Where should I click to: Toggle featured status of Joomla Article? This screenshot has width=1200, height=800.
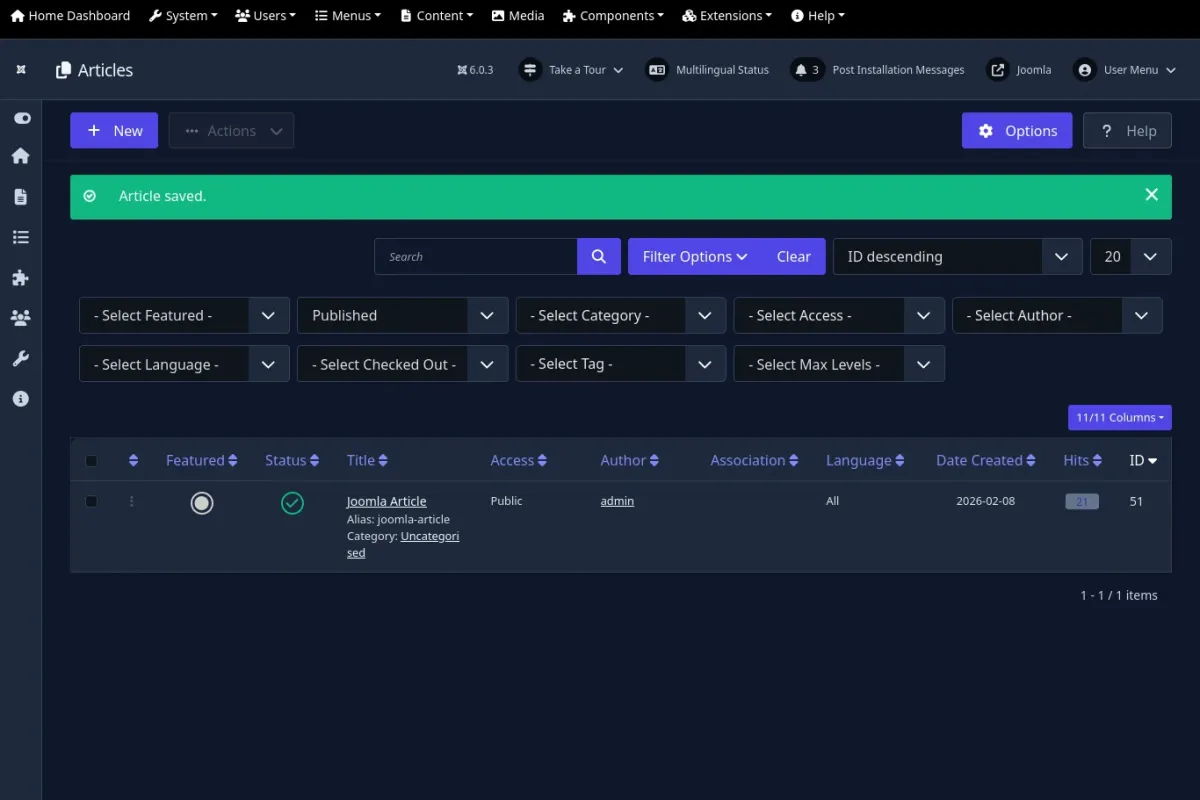(x=202, y=503)
